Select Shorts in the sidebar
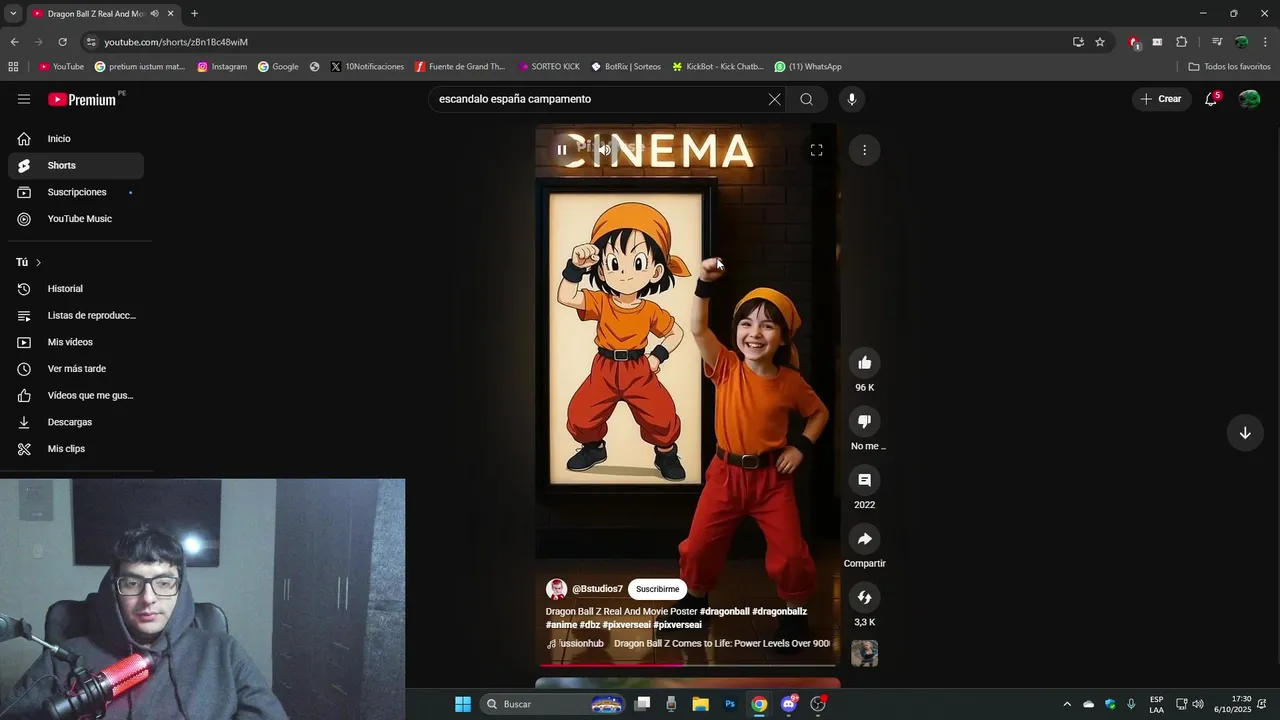Image resolution: width=1280 pixels, height=720 pixels. click(76, 166)
